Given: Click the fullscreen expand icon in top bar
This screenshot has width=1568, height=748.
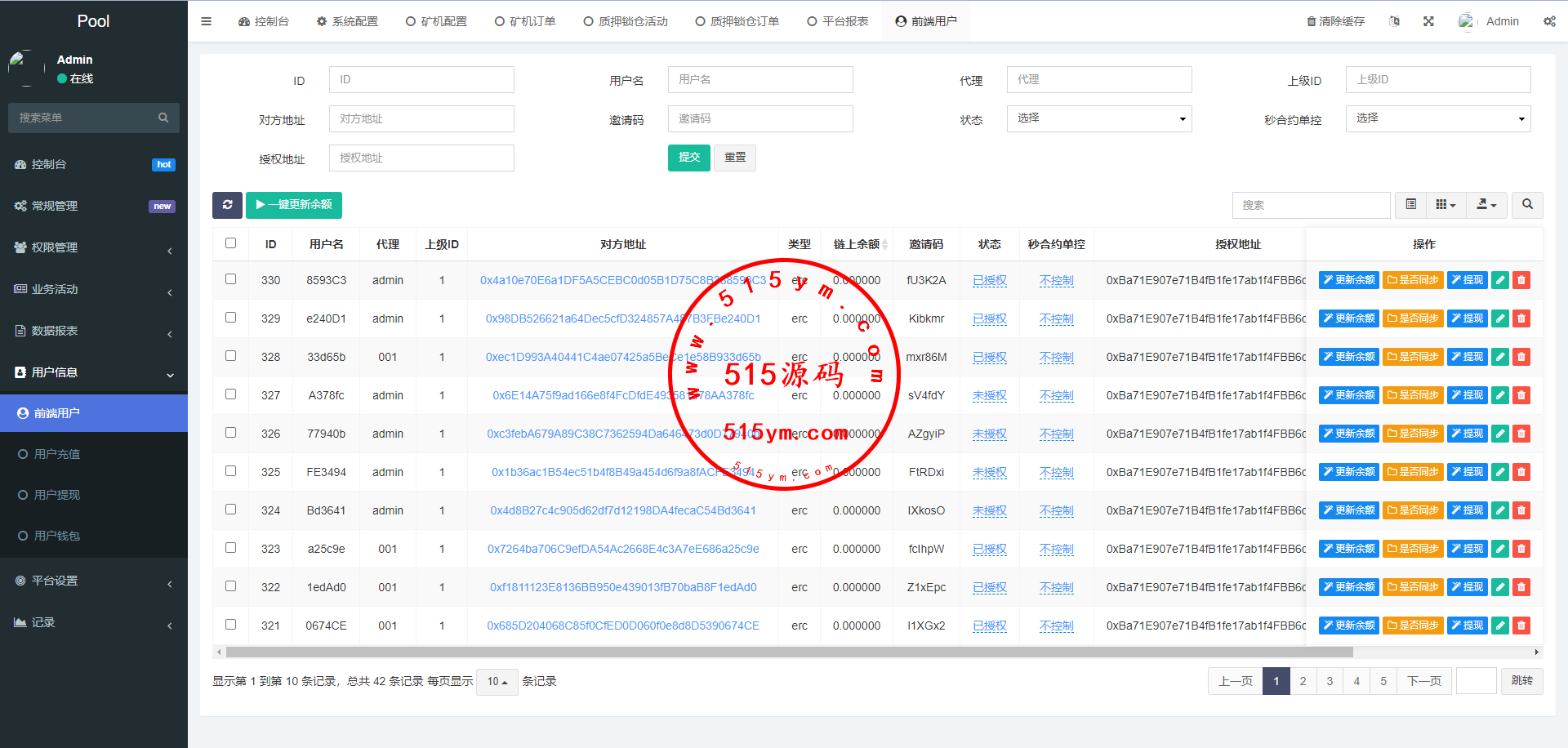Looking at the screenshot, I should pyautogui.click(x=1428, y=21).
